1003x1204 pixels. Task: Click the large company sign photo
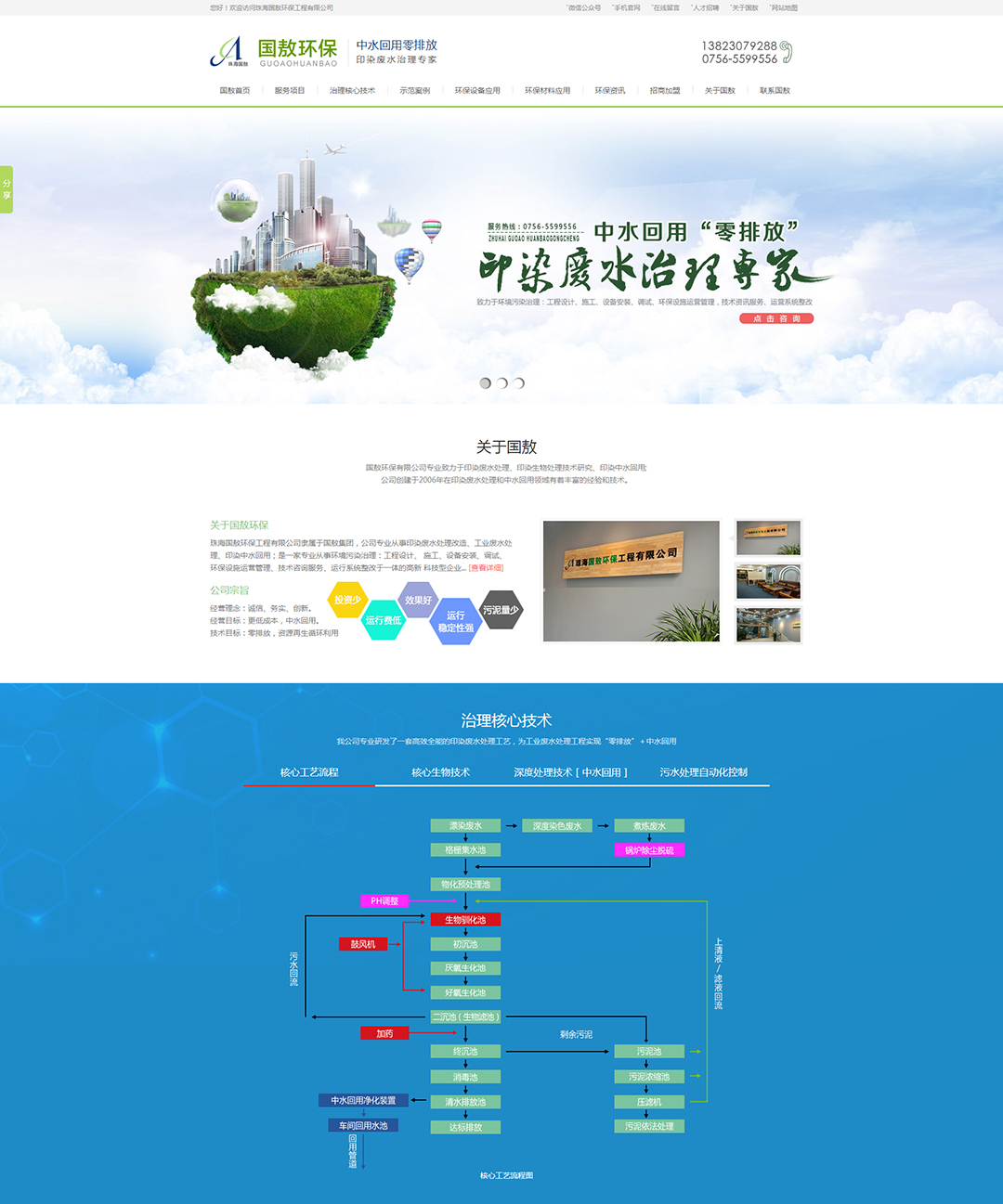pos(632,581)
